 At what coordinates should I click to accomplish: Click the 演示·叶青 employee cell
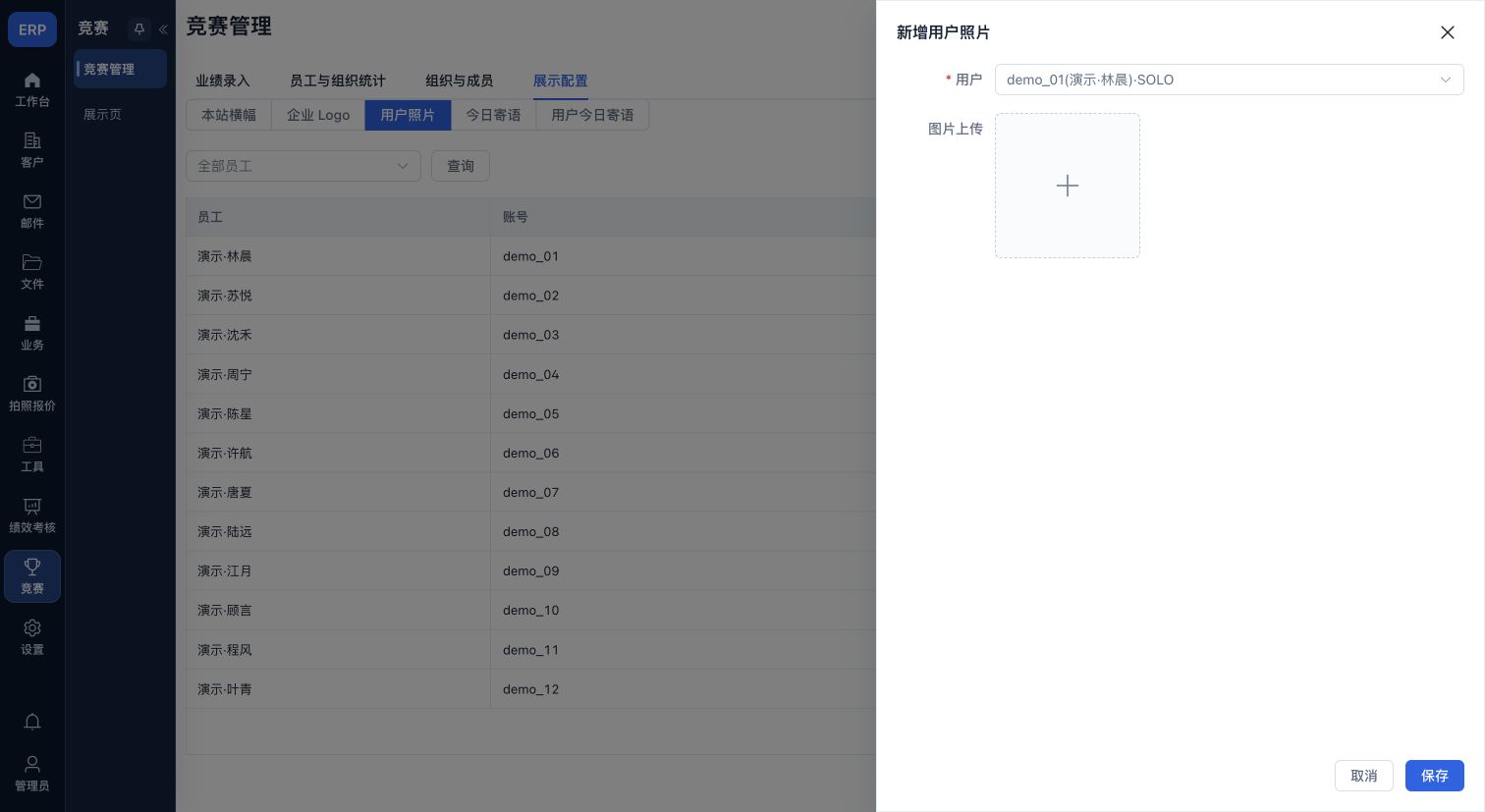coord(338,689)
